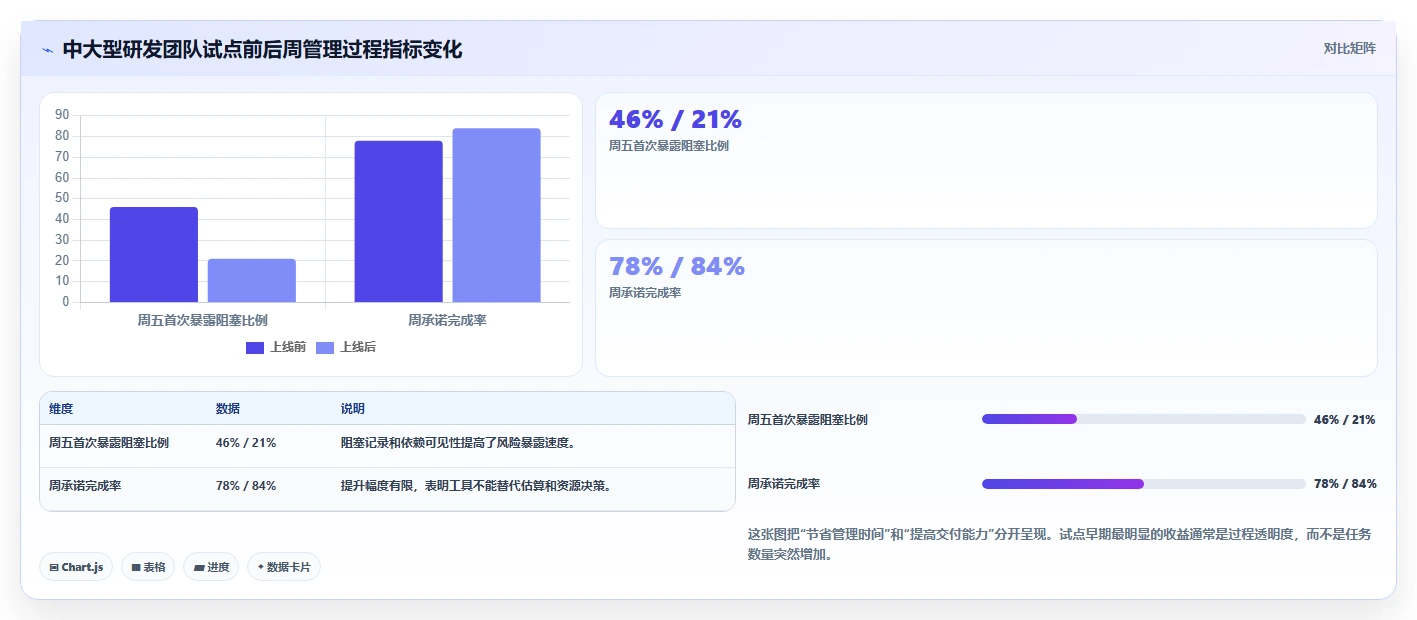
Task: Click the 对比矩阵 label in header
Action: [x=1349, y=48]
